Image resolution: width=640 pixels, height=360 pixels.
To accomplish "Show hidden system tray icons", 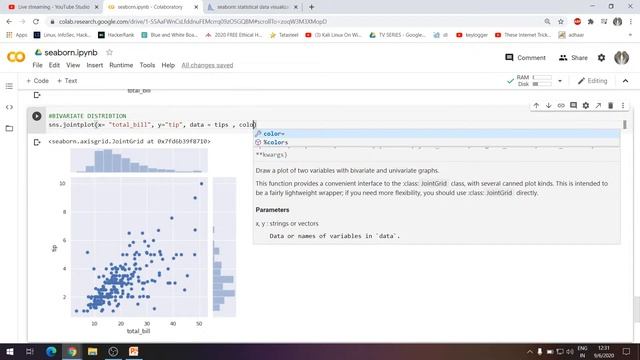I will pyautogui.click(x=529, y=351).
